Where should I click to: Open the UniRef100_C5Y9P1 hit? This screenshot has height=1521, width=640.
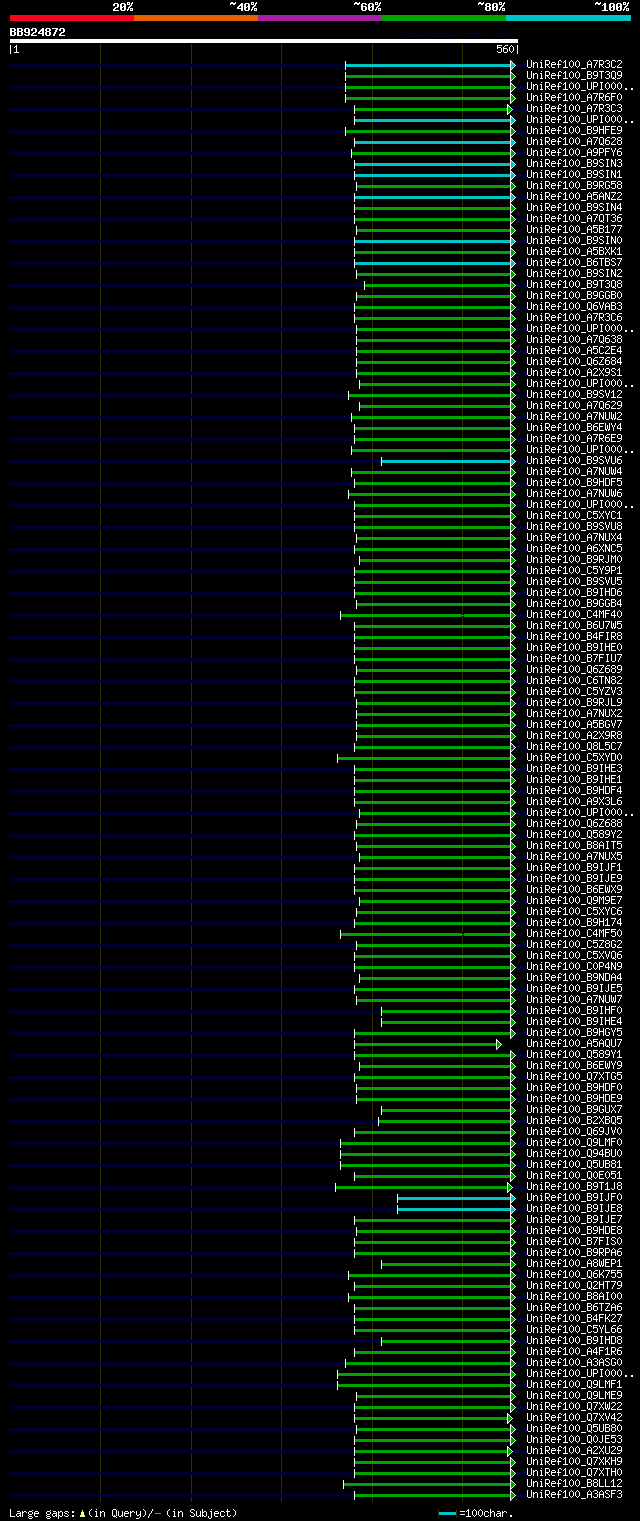tap(574, 571)
